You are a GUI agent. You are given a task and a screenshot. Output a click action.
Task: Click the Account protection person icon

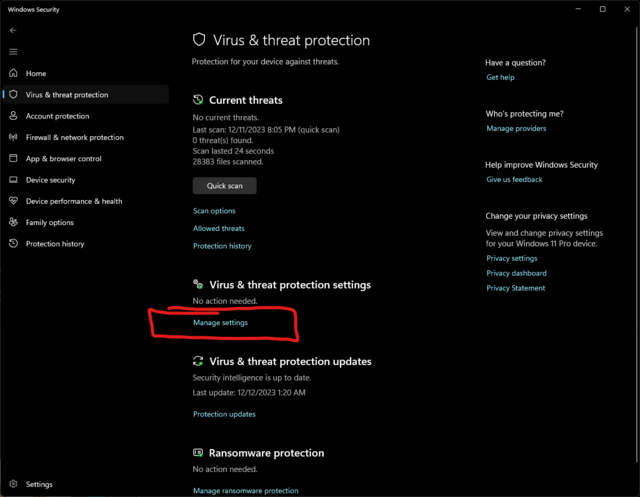(13, 116)
